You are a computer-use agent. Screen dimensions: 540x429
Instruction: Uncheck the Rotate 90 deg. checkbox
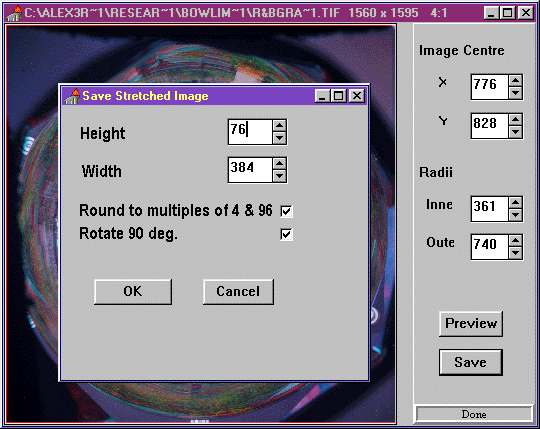[286, 234]
